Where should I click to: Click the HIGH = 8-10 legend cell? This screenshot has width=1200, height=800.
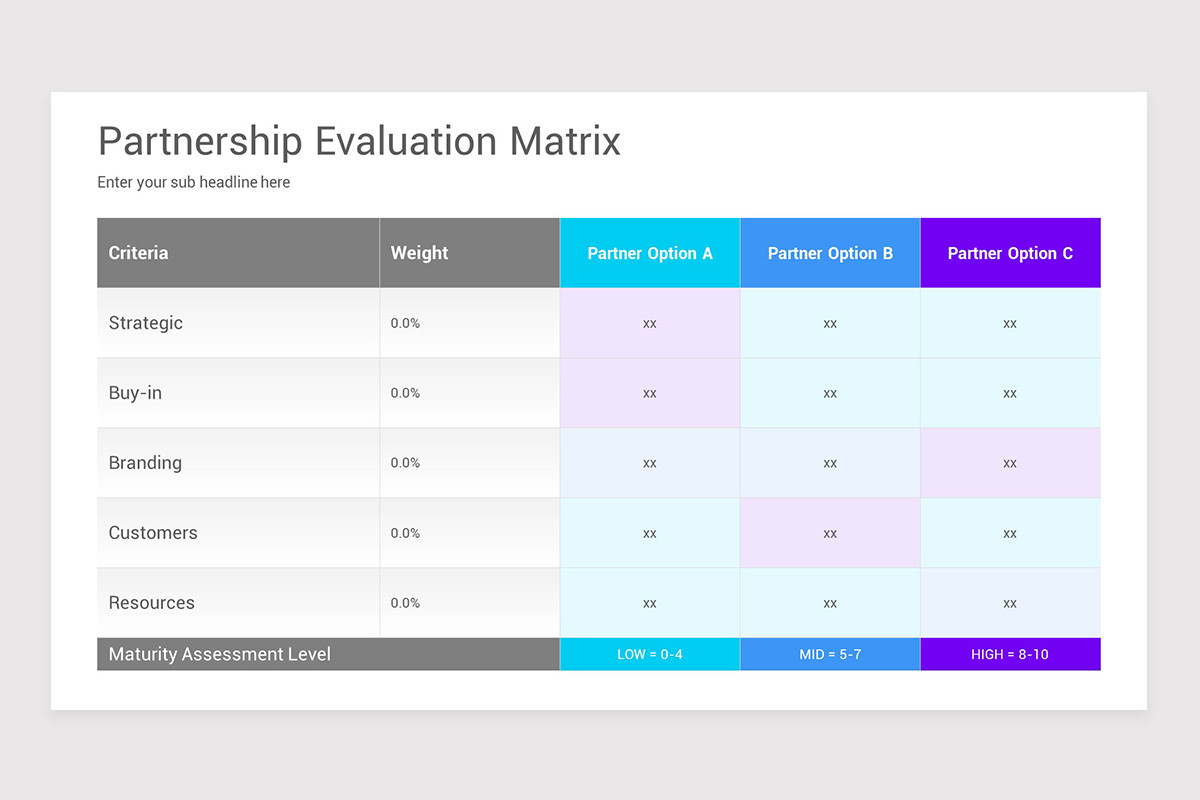1010,654
